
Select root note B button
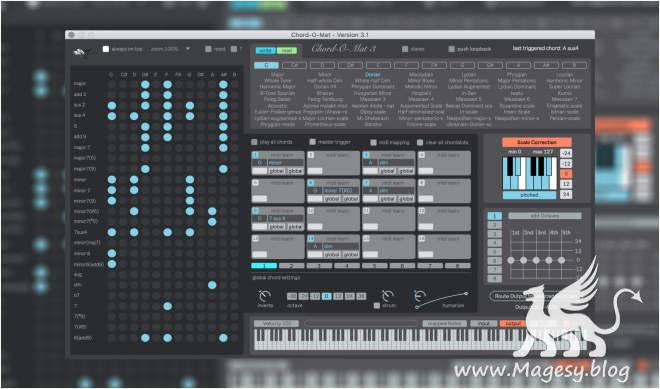(x=574, y=65)
